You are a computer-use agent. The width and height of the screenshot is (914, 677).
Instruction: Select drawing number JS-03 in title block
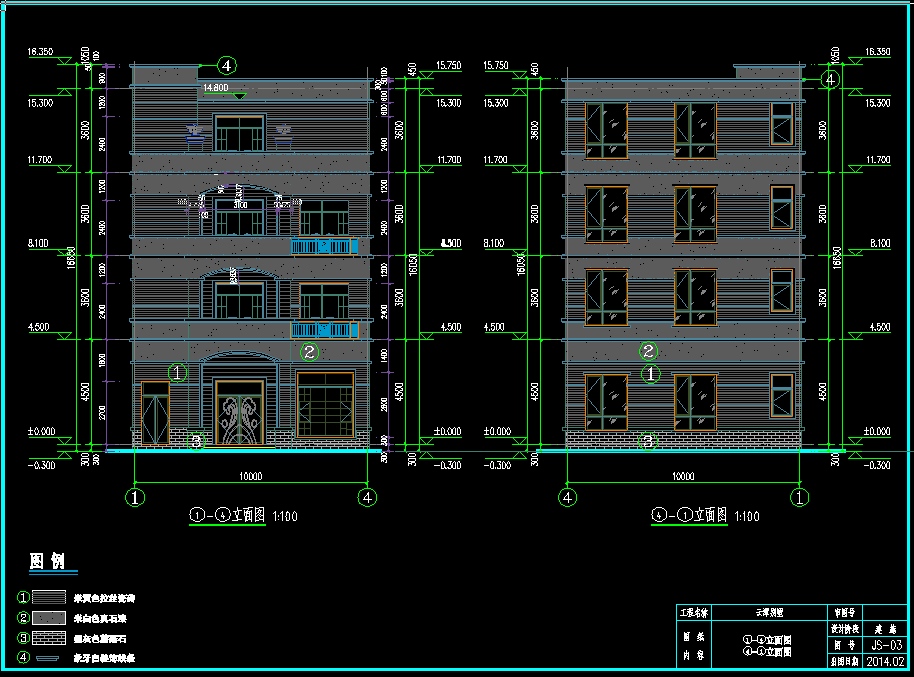tap(885, 645)
